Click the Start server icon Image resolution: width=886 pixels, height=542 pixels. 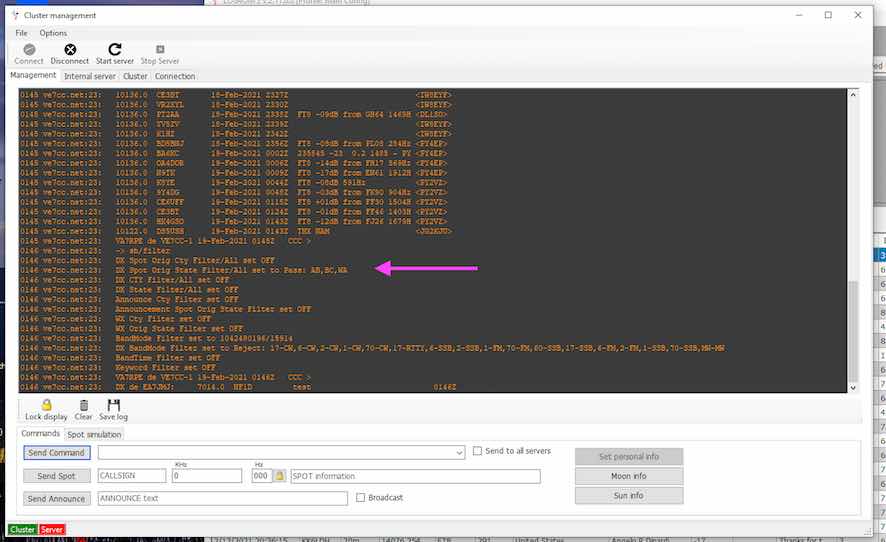pos(115,49)
